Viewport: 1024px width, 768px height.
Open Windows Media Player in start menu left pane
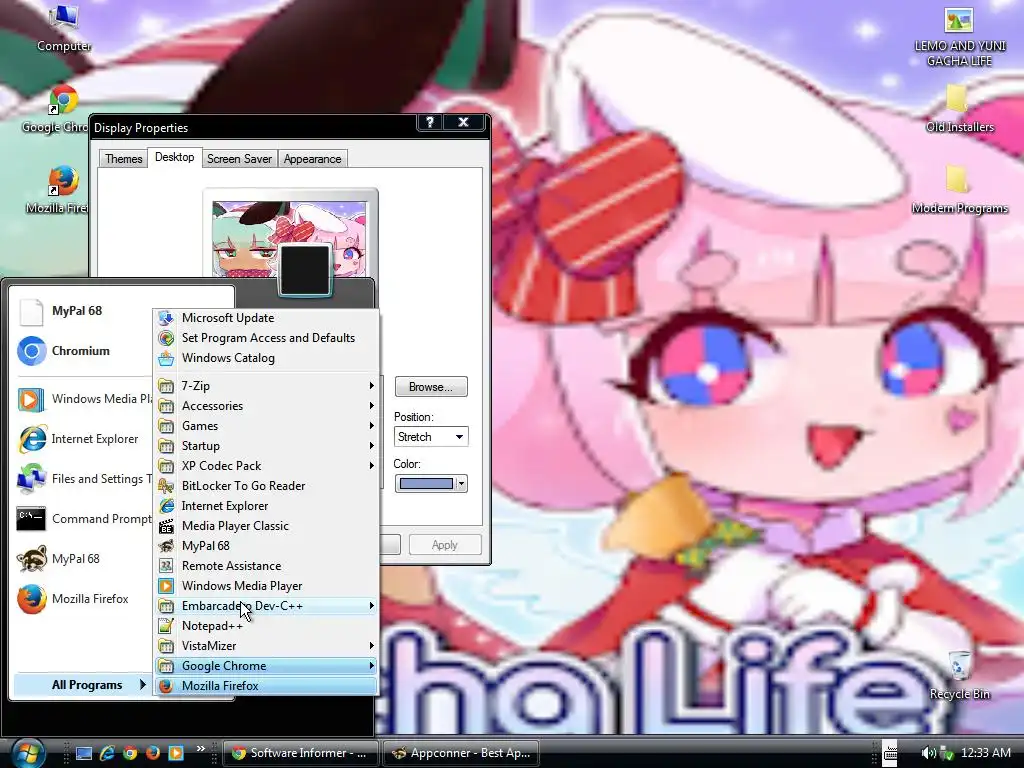(x=82, y=399)
